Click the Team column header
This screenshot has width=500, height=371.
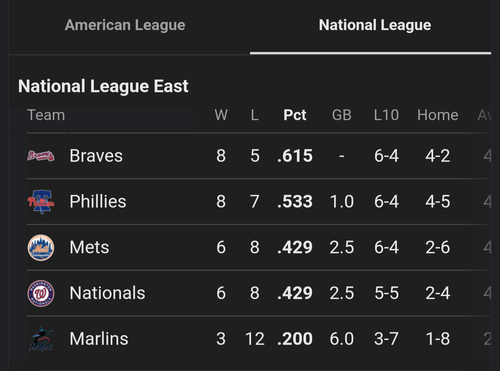46,115
